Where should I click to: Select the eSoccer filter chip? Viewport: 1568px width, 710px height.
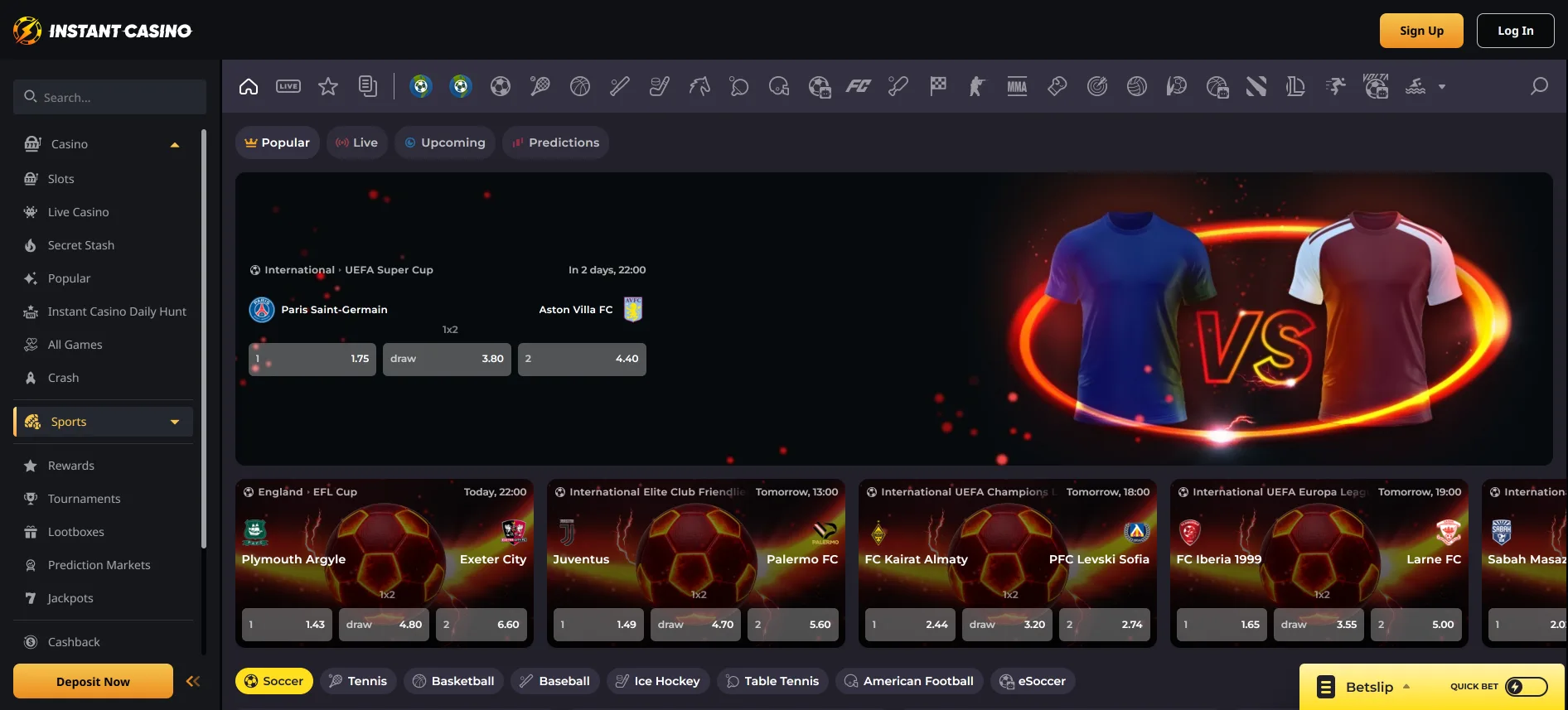(1033, 681)
